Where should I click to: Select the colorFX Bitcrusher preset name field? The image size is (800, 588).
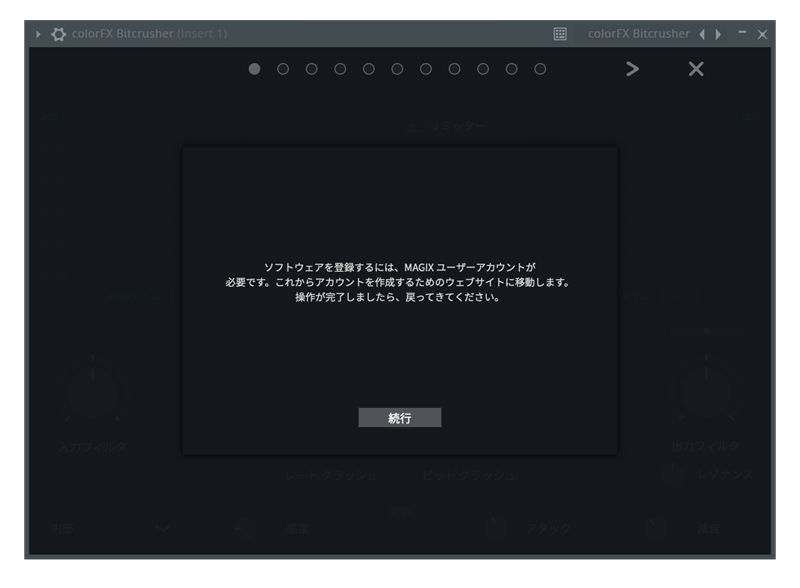638,34
